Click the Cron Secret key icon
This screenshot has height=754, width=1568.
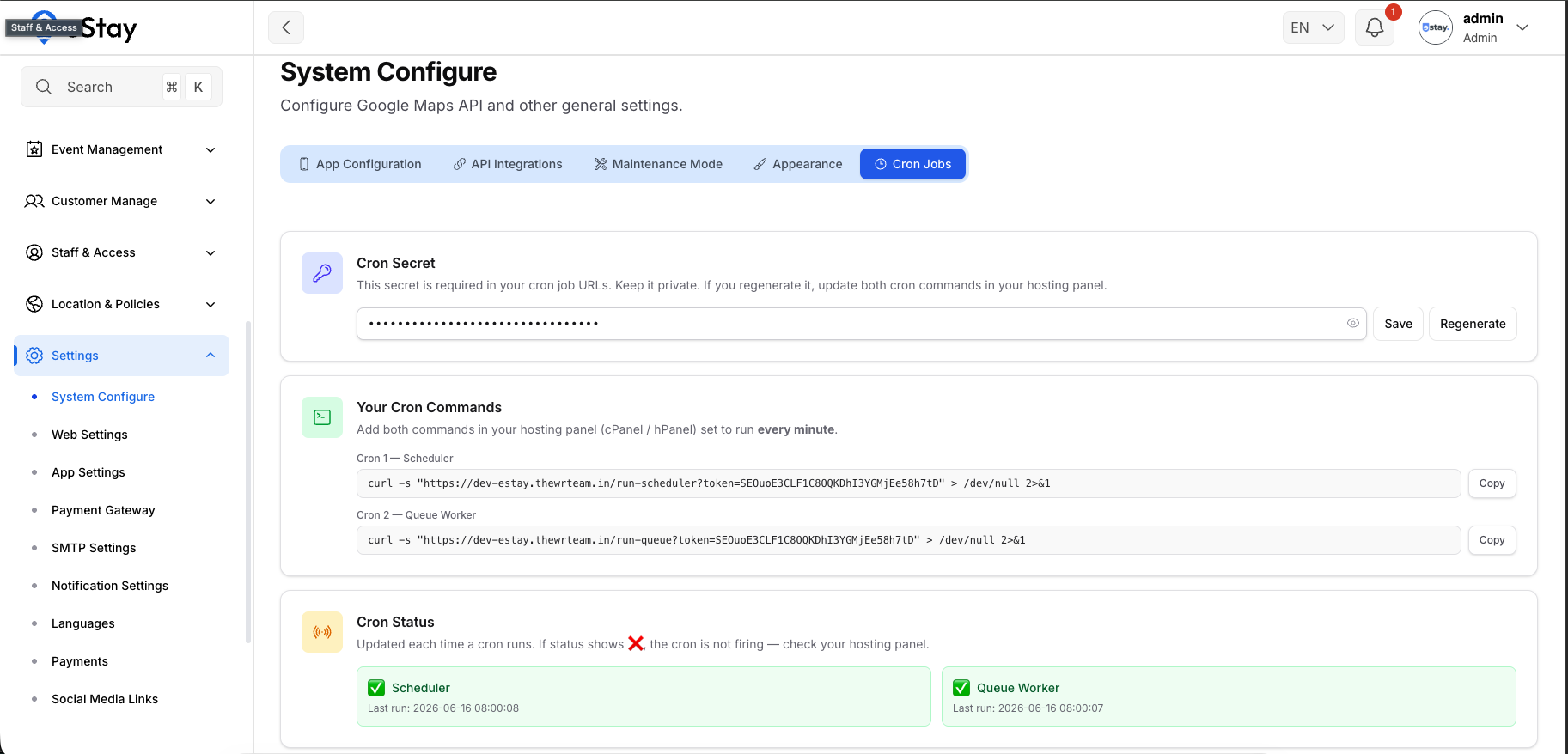click(322, 273)
